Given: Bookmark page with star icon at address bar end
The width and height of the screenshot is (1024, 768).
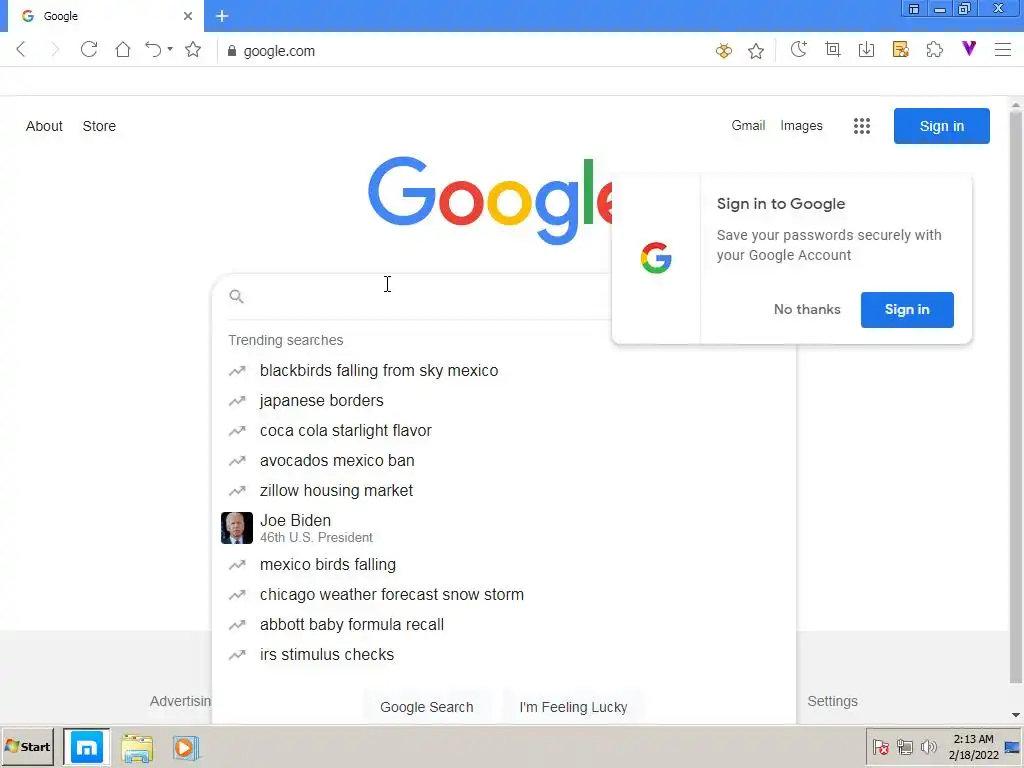Looking at the screenshot, I should (756, 50).
